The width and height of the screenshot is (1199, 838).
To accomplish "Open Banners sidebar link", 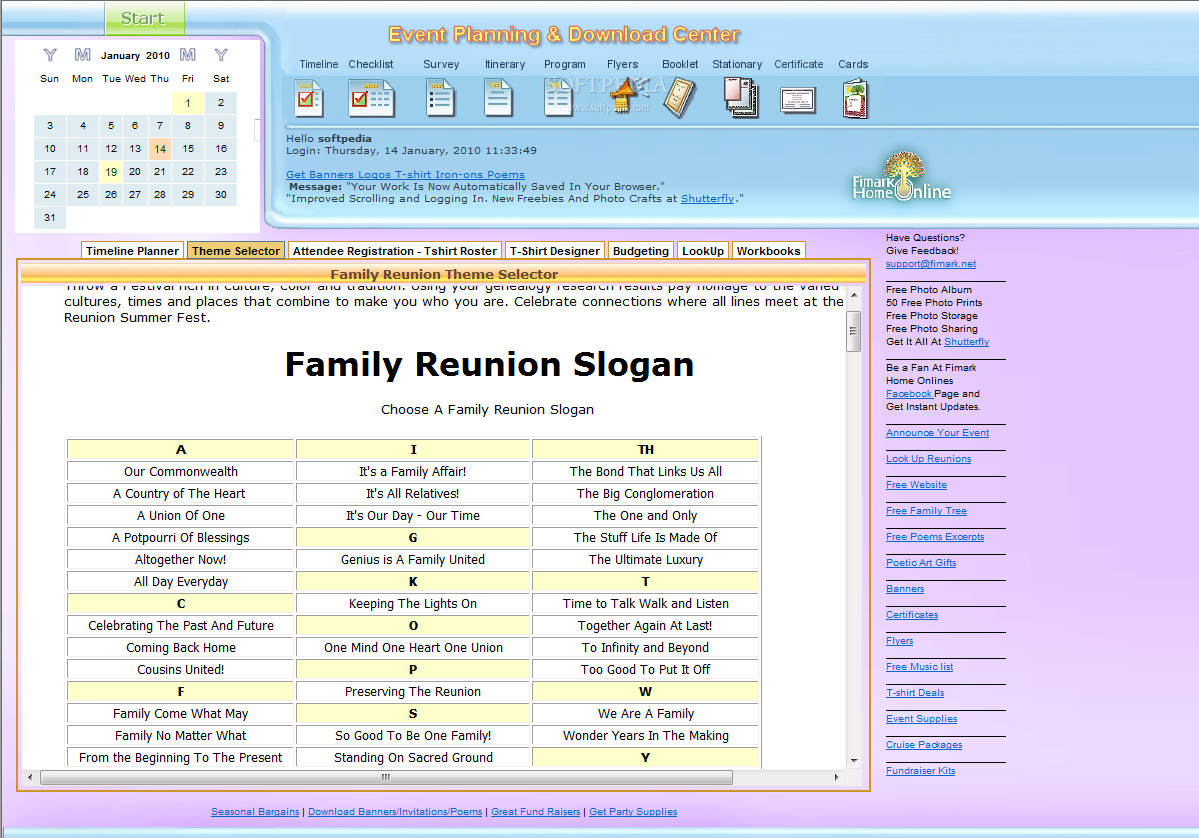I will (905, 589).
